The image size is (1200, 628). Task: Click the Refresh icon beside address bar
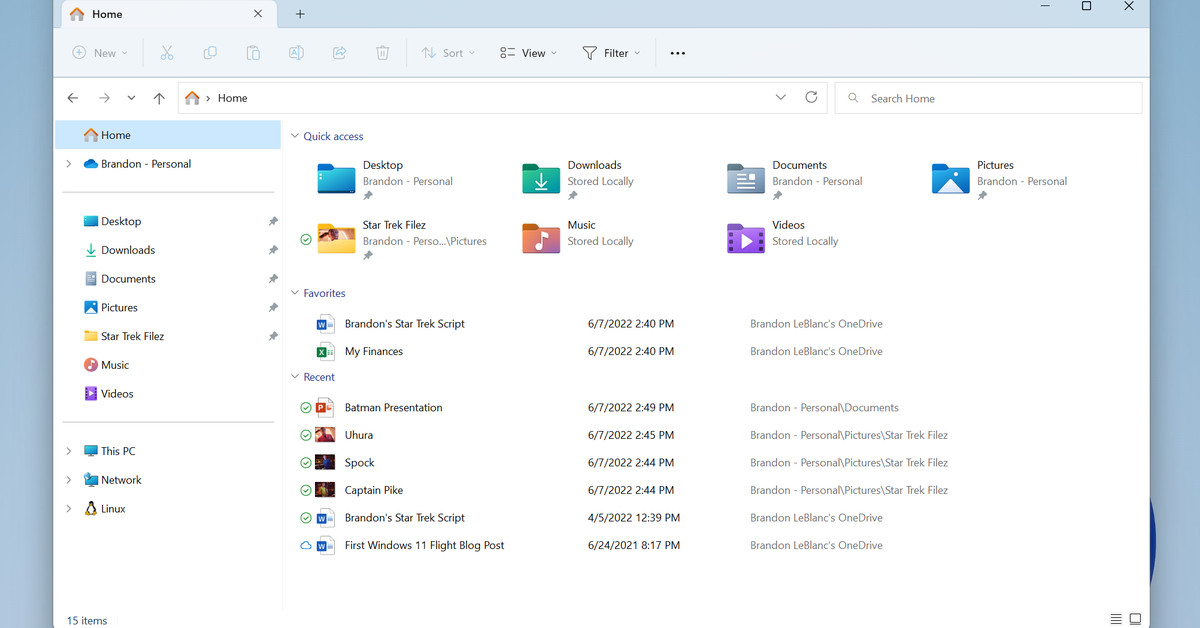pyautogui.click(x=811, y=98)
